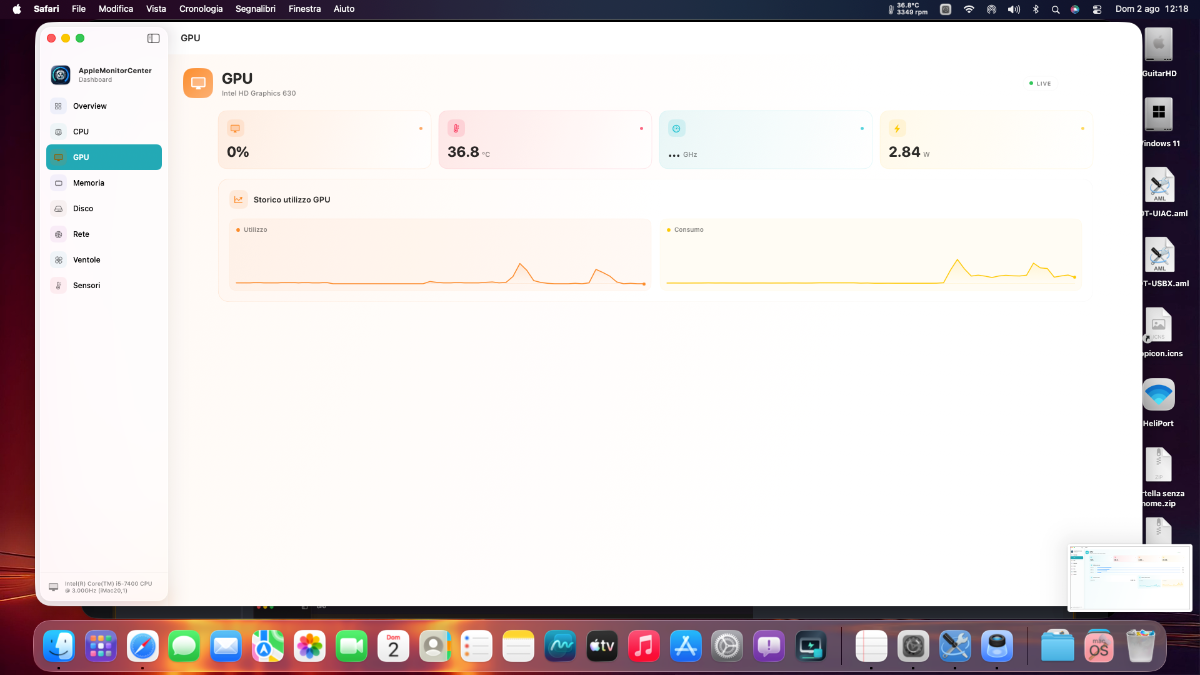Click the 36.8 °C temperature value

tap(469, 152)
